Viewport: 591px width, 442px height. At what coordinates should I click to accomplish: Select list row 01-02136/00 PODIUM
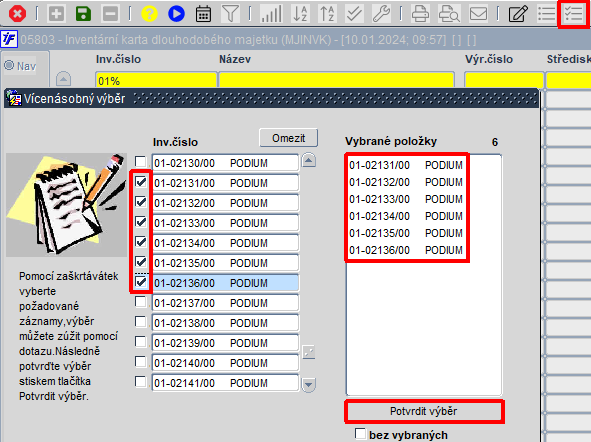click(x=225, y=283)
